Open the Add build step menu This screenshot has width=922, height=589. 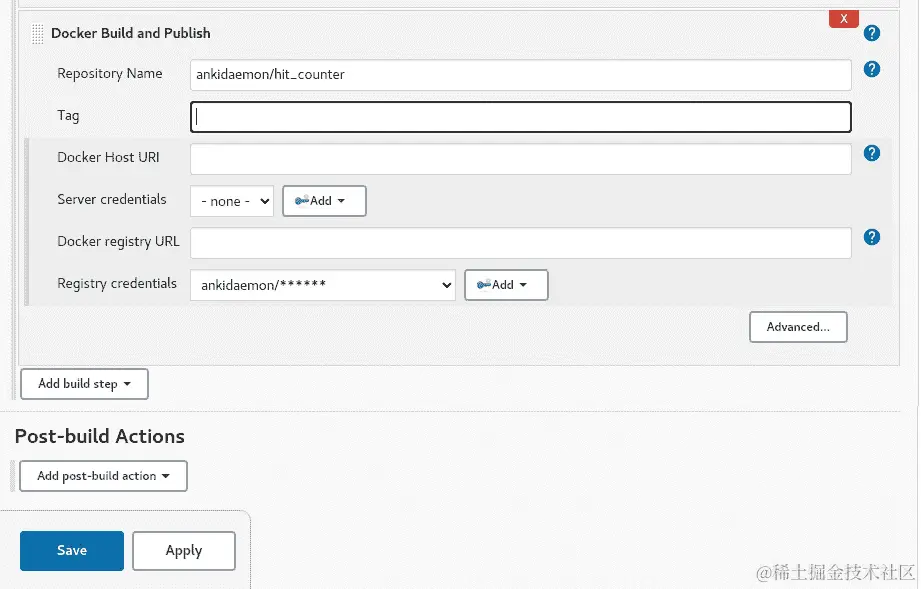84,384
